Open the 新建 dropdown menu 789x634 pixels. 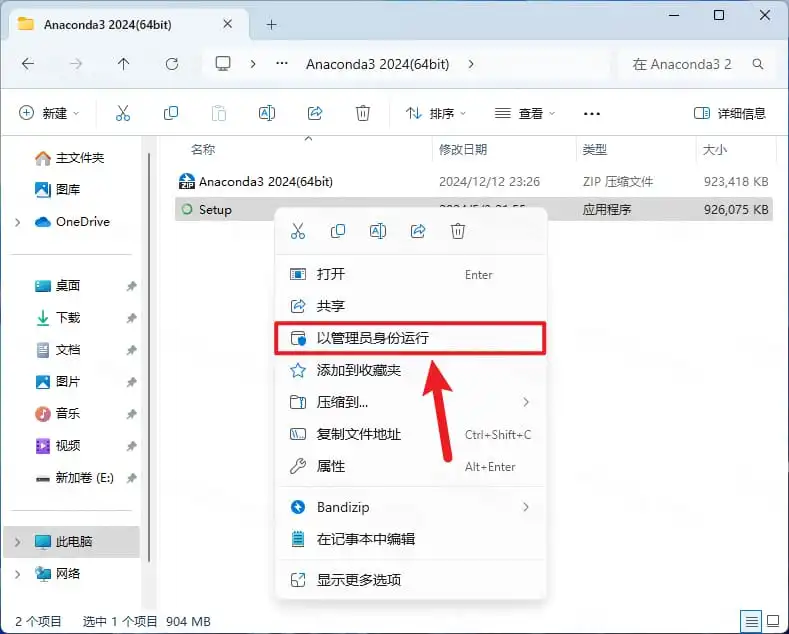click(49, 113)
